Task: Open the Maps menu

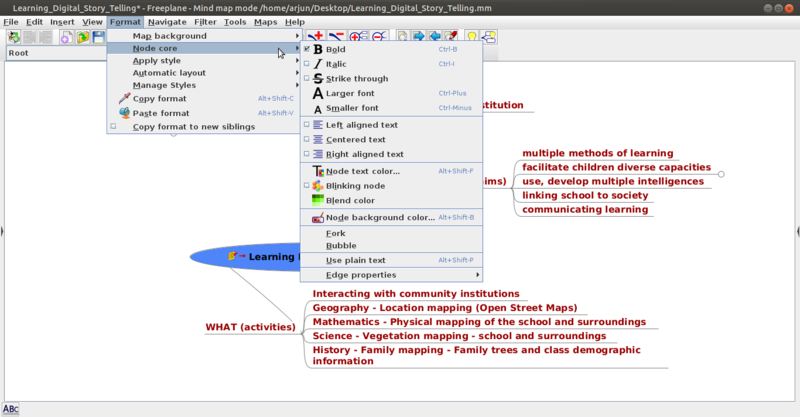Action: click(265, 22)
